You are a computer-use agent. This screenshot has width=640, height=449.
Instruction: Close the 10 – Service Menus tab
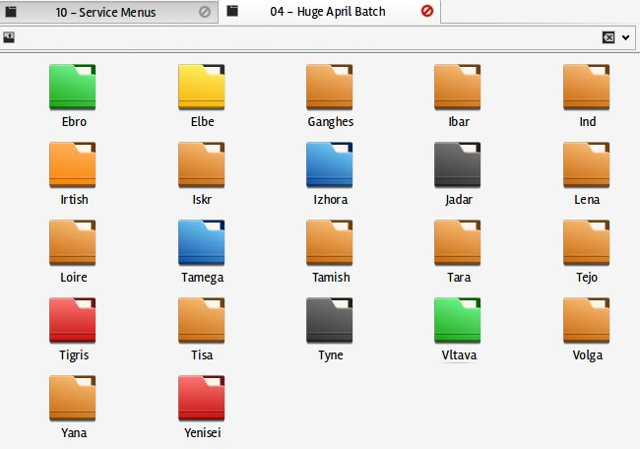tap(205, 12)
